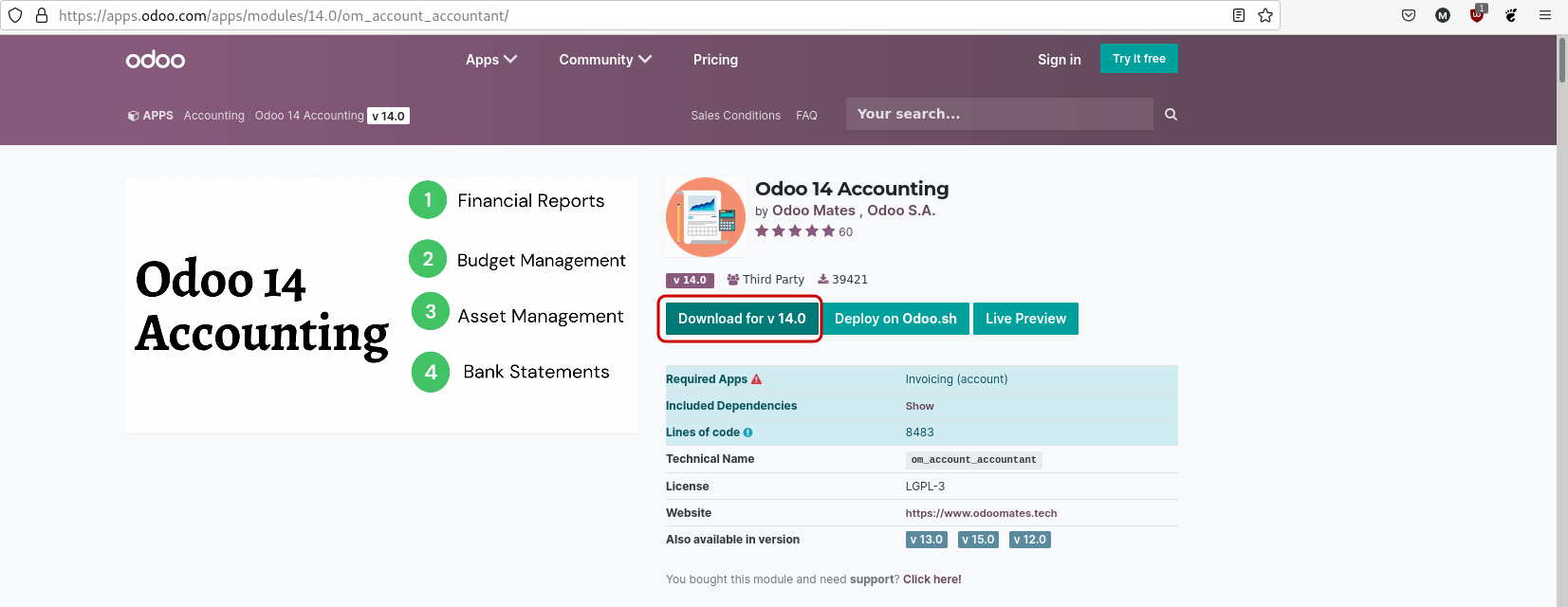Click the Try it free button
This screenshot has height=607, width=1568.
tap(1139, 59)
